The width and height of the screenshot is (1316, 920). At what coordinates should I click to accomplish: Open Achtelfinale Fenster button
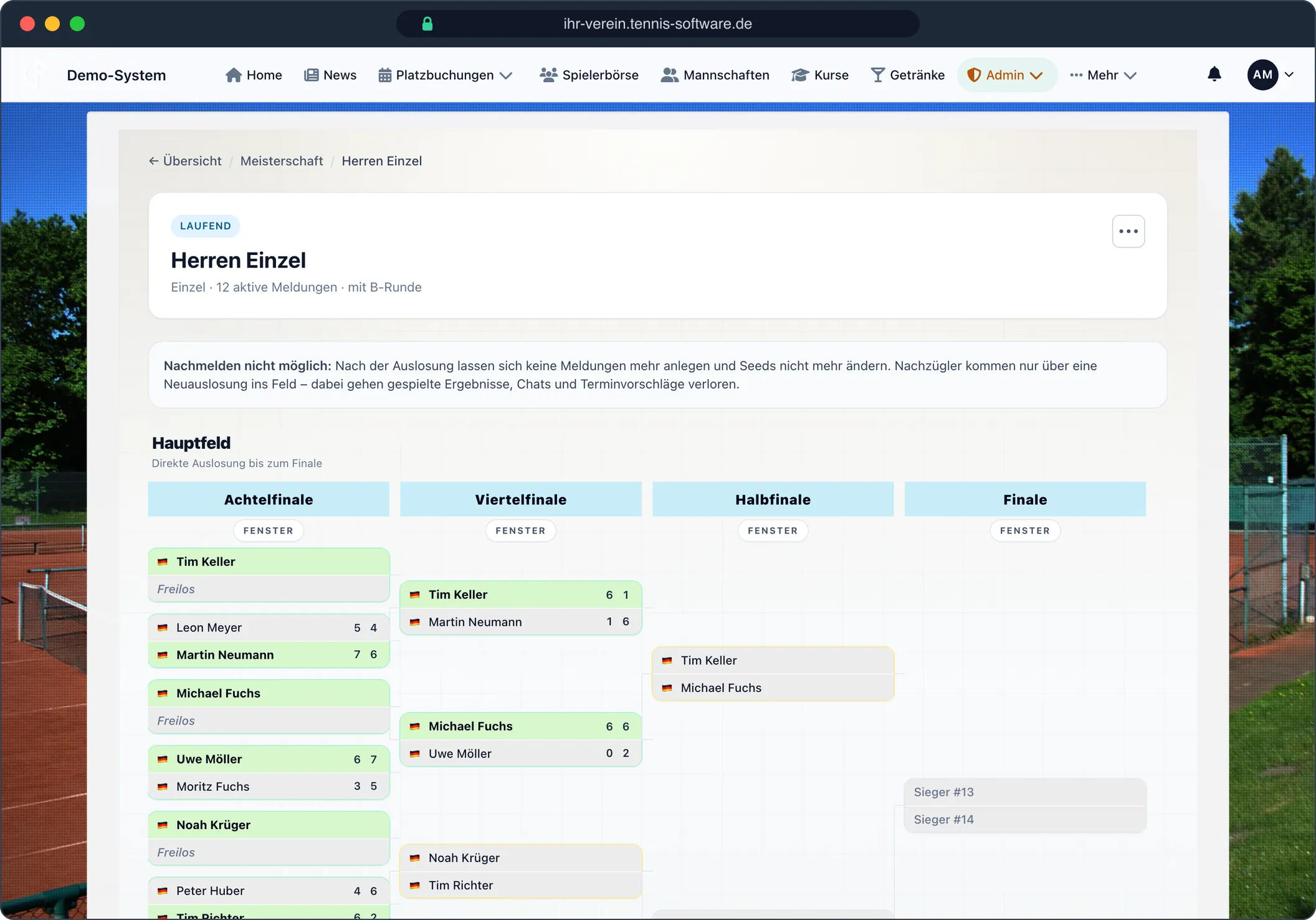tap(269, 530)
